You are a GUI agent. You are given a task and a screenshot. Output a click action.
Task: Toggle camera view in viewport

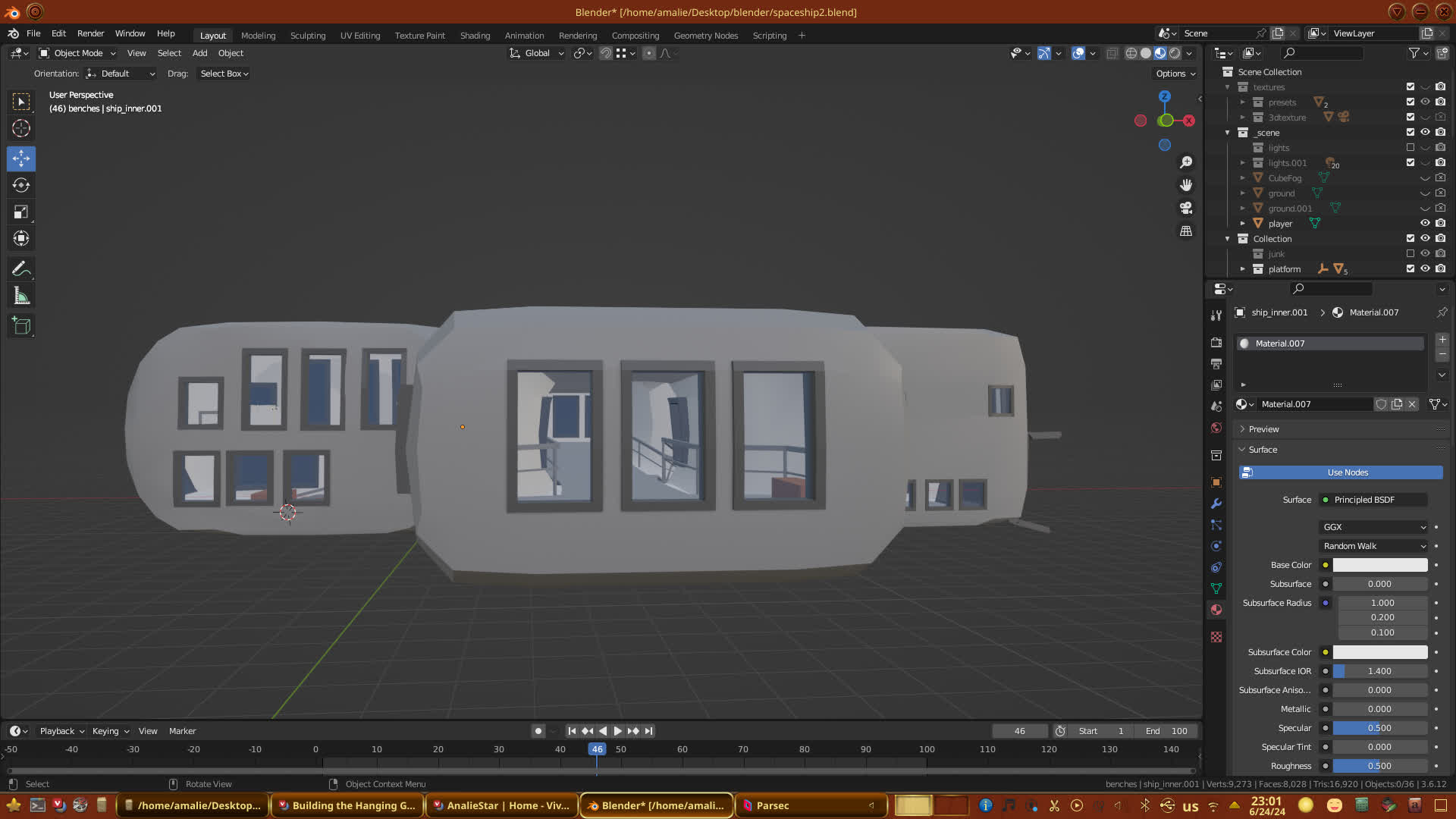coord(1186,208)
